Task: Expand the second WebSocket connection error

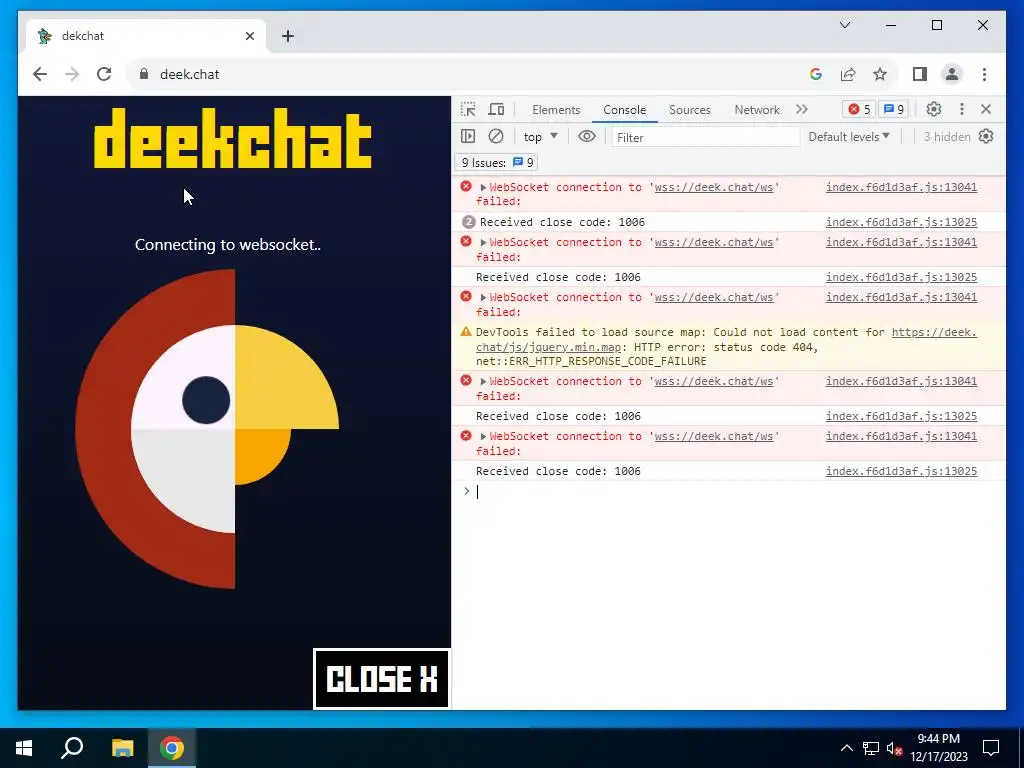Action: click(483, 242)
